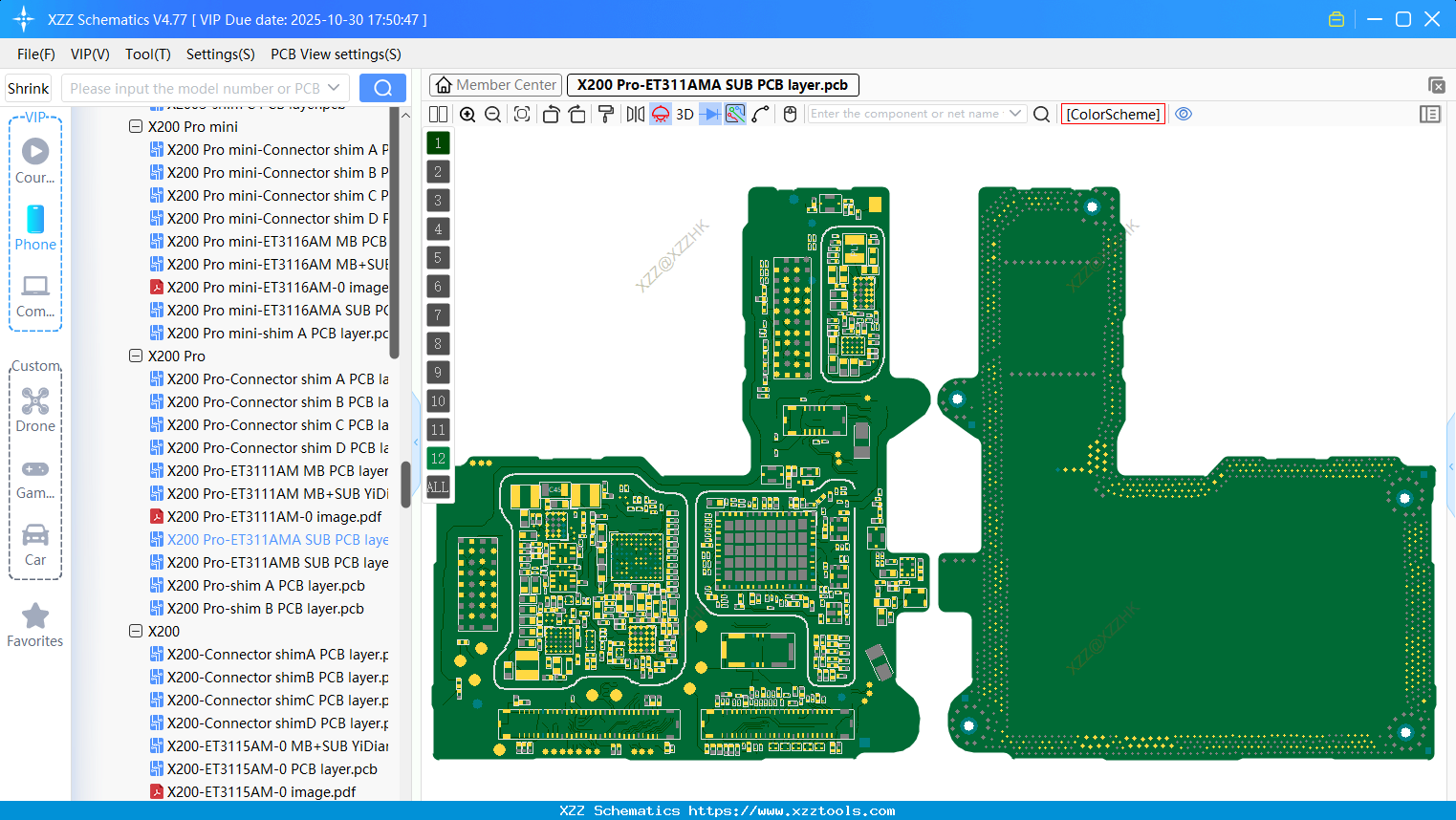
Task: Open the Tool(T) menu
Action: 147,54
